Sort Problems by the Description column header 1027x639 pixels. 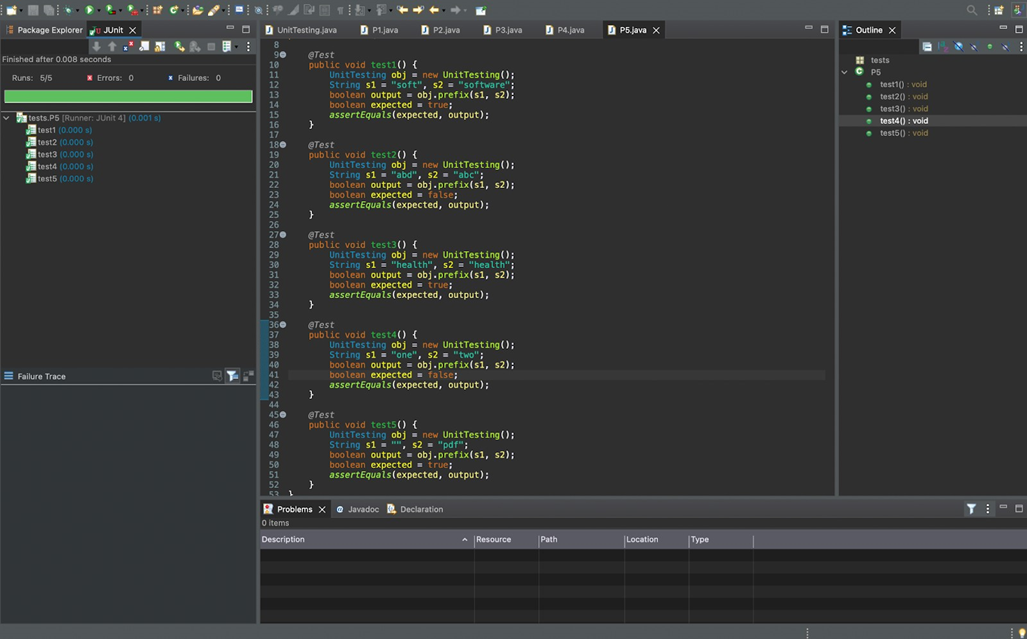pos(365,539)
